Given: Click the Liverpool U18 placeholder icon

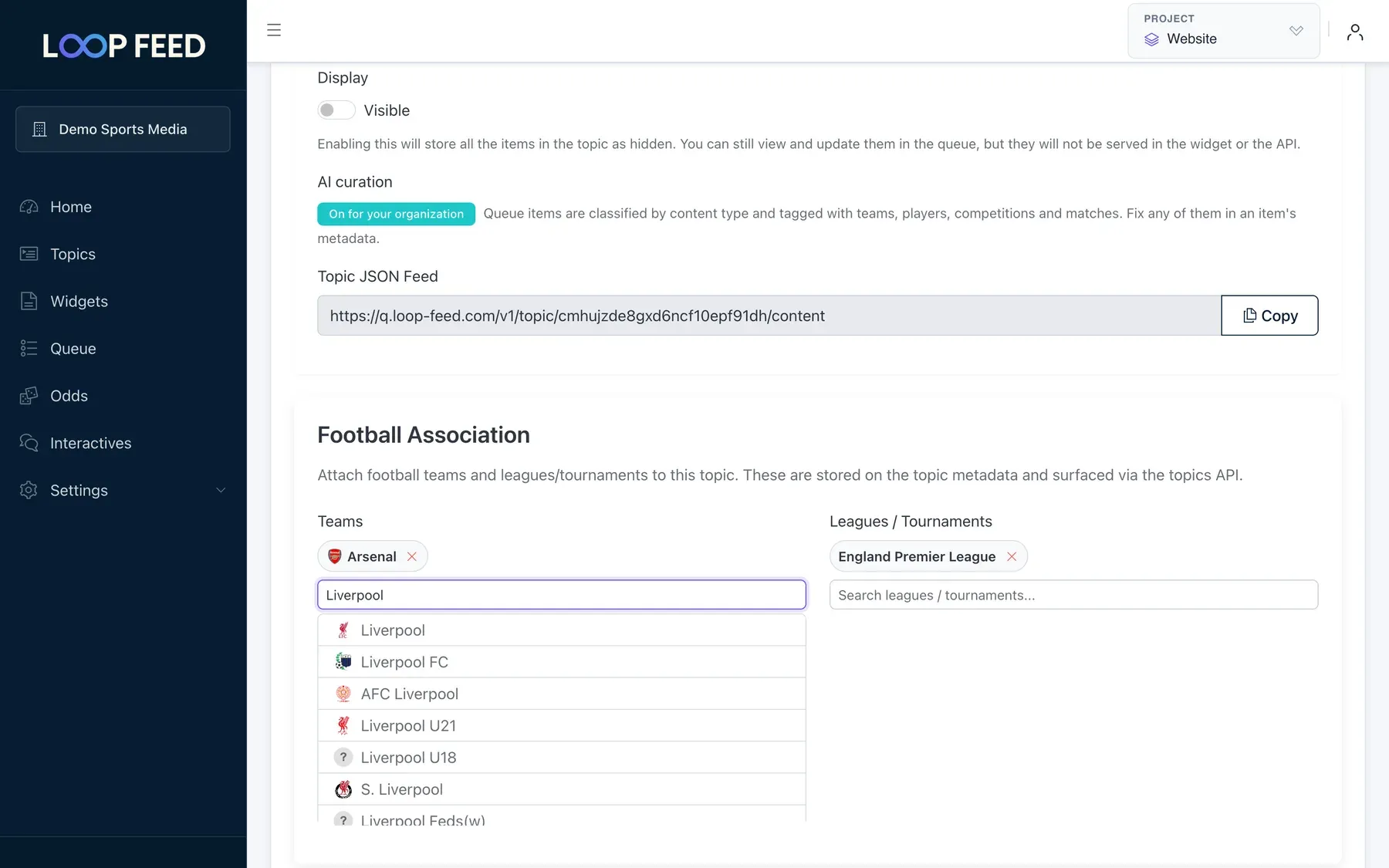Looking at the screenshot, I should (x=343, y=758).
